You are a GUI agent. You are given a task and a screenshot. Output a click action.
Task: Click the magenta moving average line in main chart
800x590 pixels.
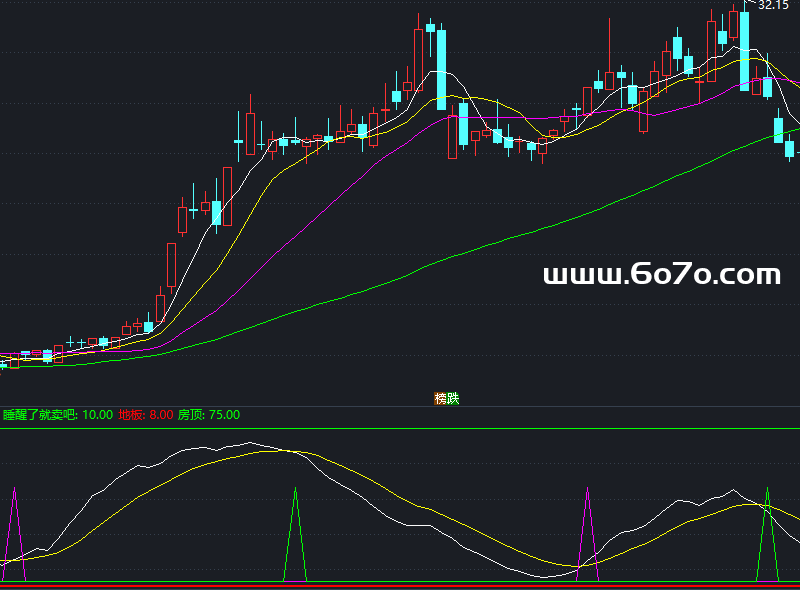(300, 230)
